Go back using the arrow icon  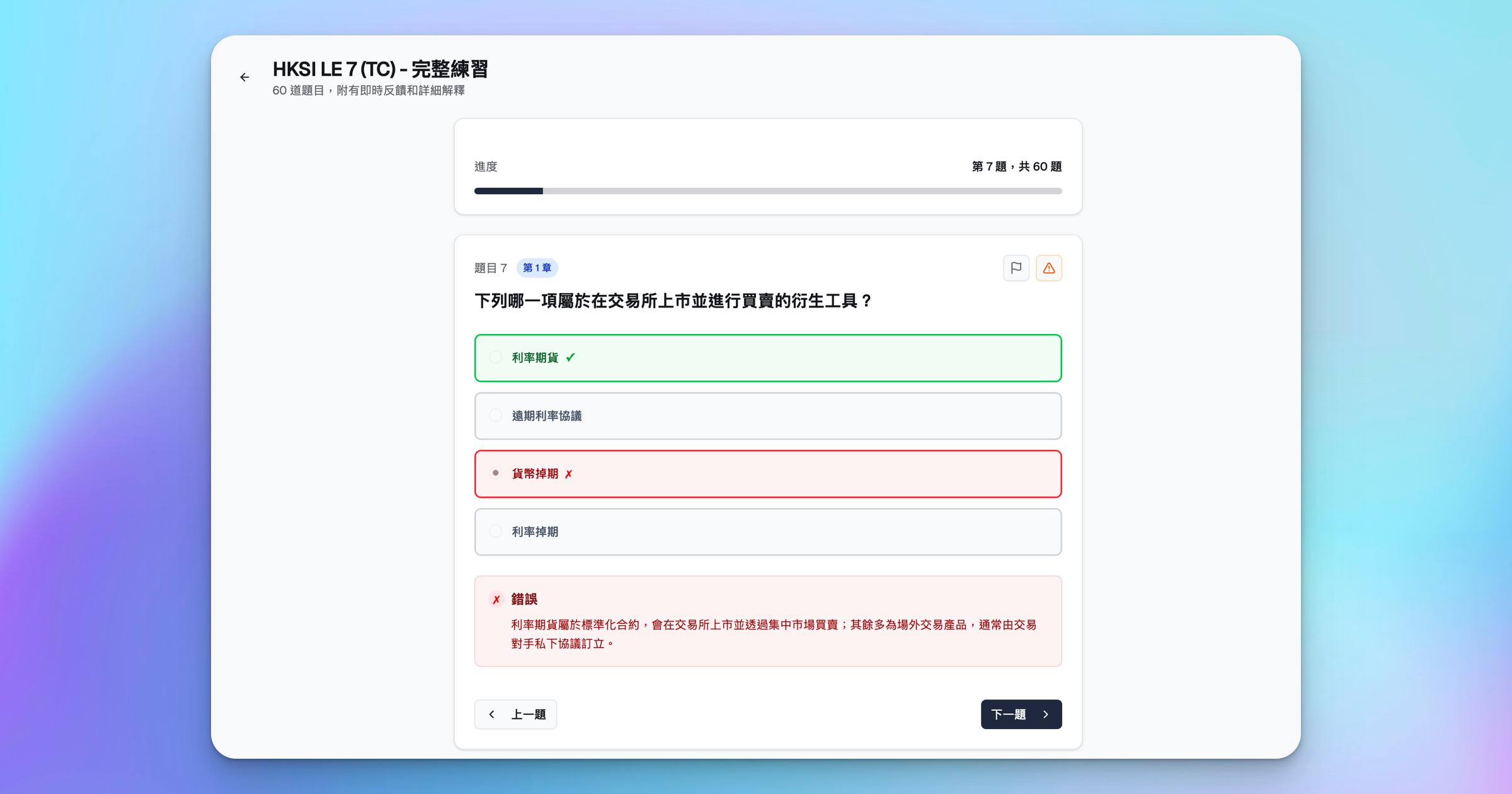pyautogui.click(x=244, y=78)
